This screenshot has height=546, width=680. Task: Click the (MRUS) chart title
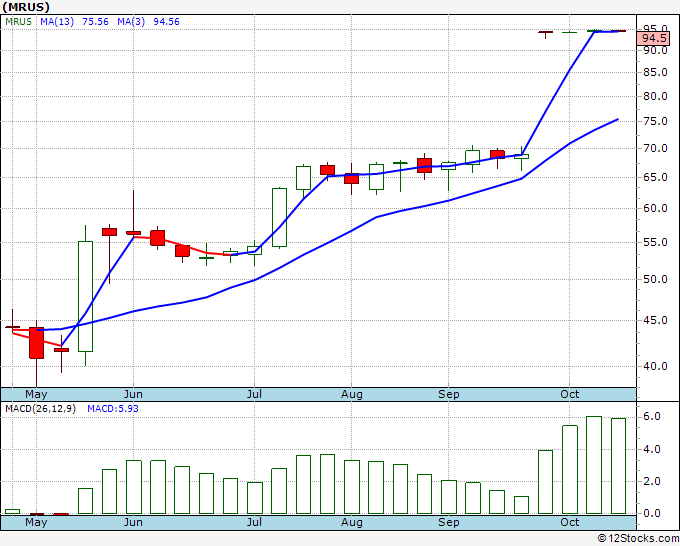click(26, 7)
